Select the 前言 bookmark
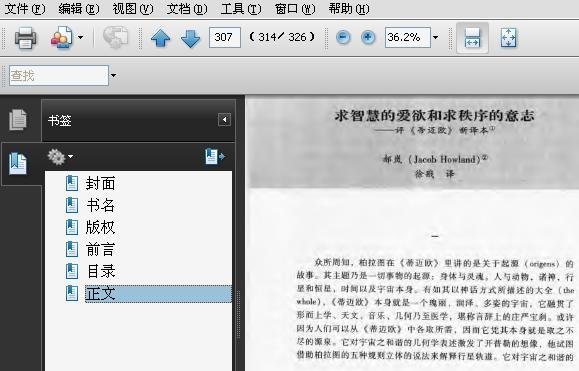579x371 pixels. [100, 249]
